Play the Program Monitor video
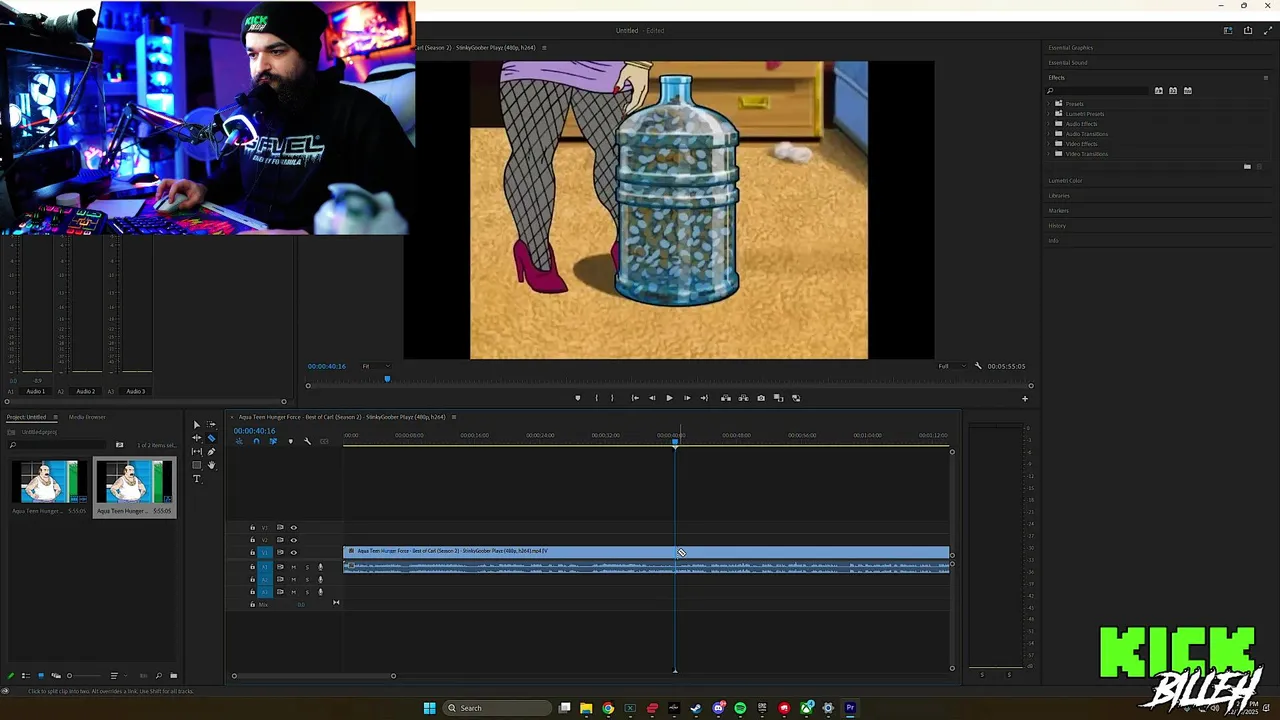The image size is (1280, 720). point(669,398)
